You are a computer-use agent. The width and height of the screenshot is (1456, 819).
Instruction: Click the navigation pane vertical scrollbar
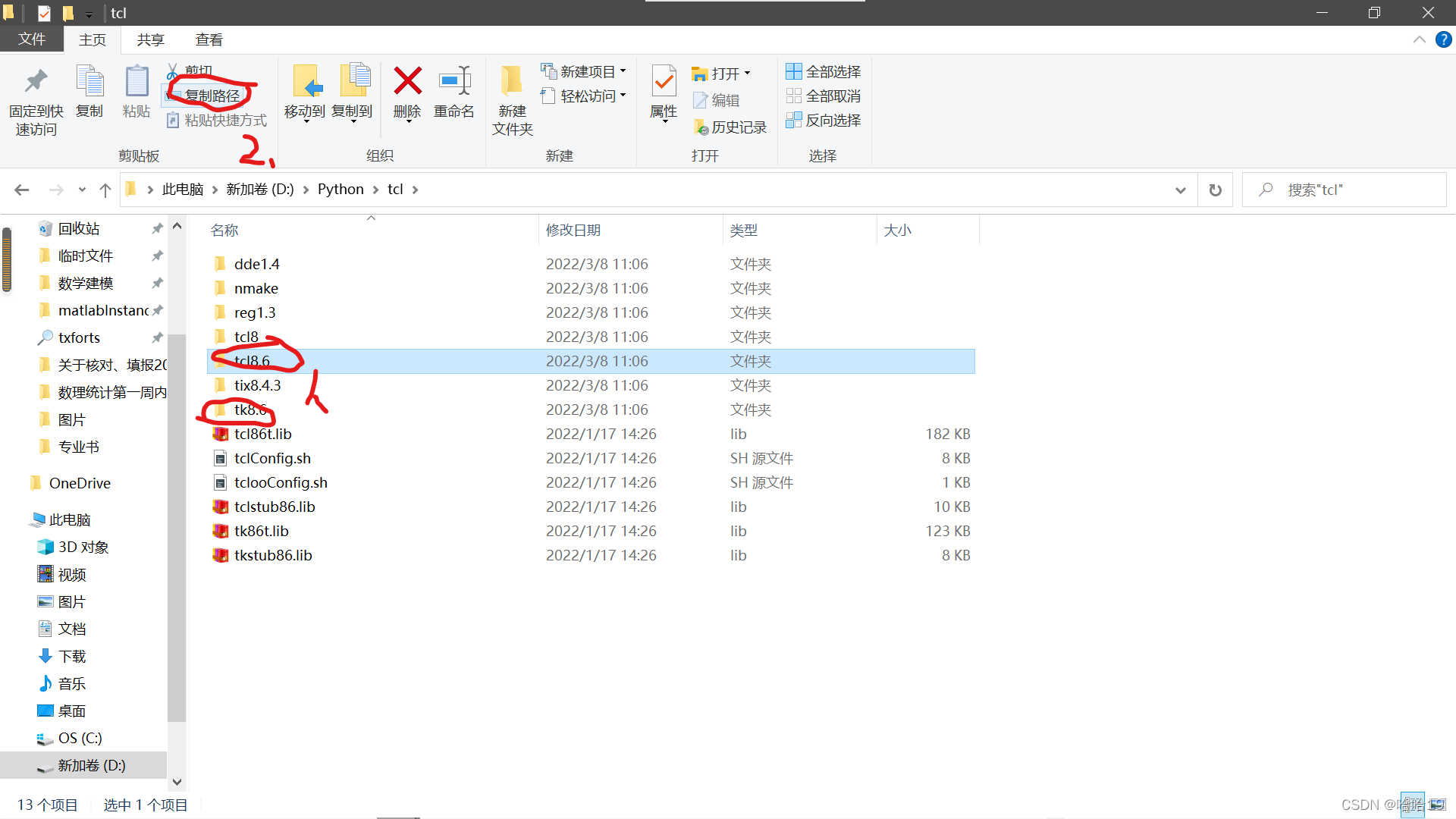pos(177,531)
